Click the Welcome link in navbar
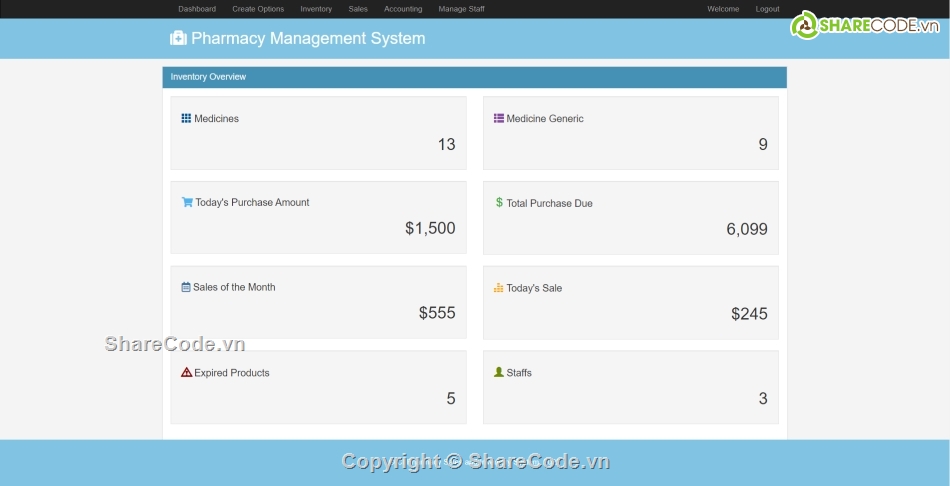 tap(723, 9)
